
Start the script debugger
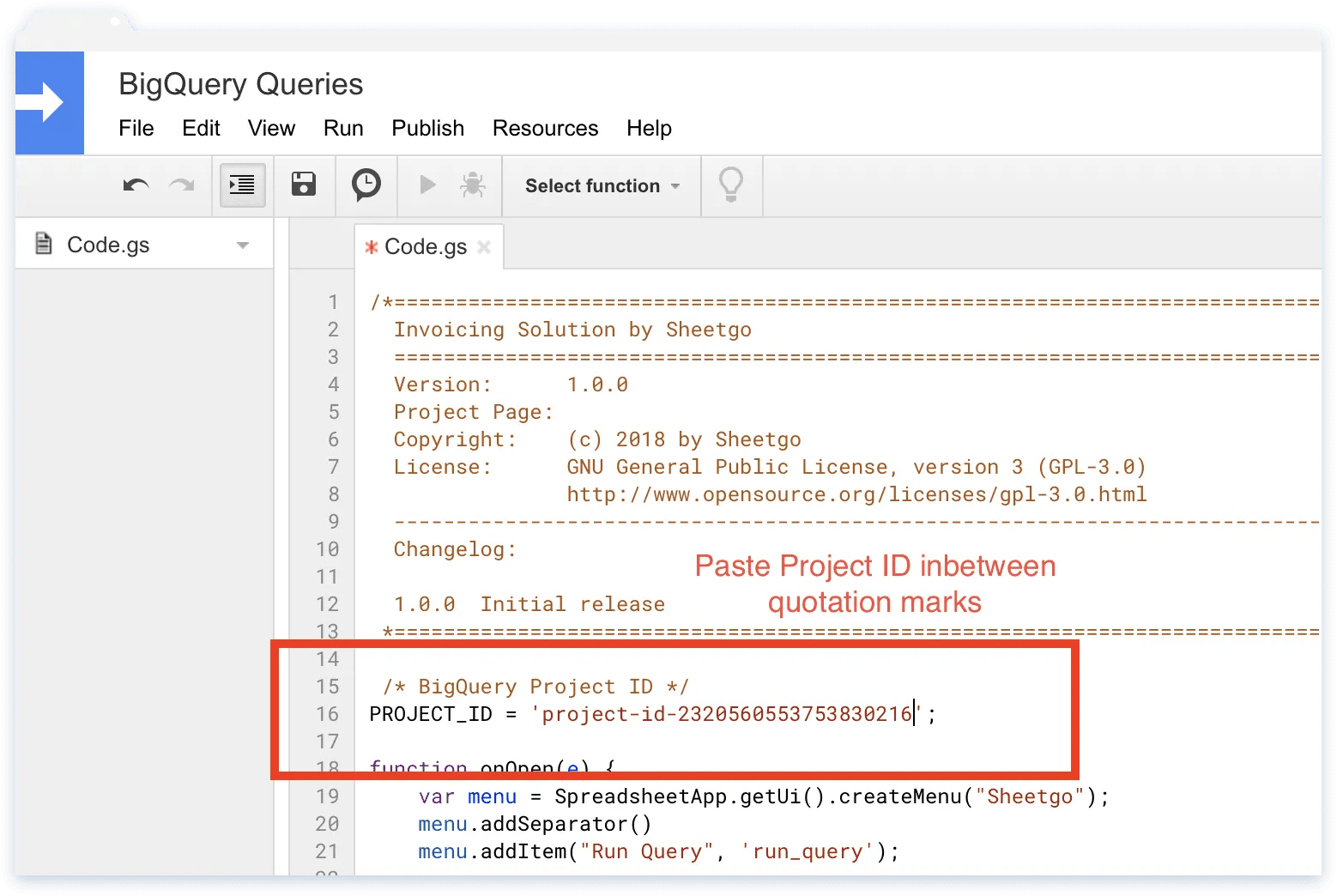pyautogui.click(x=473, y=185)
